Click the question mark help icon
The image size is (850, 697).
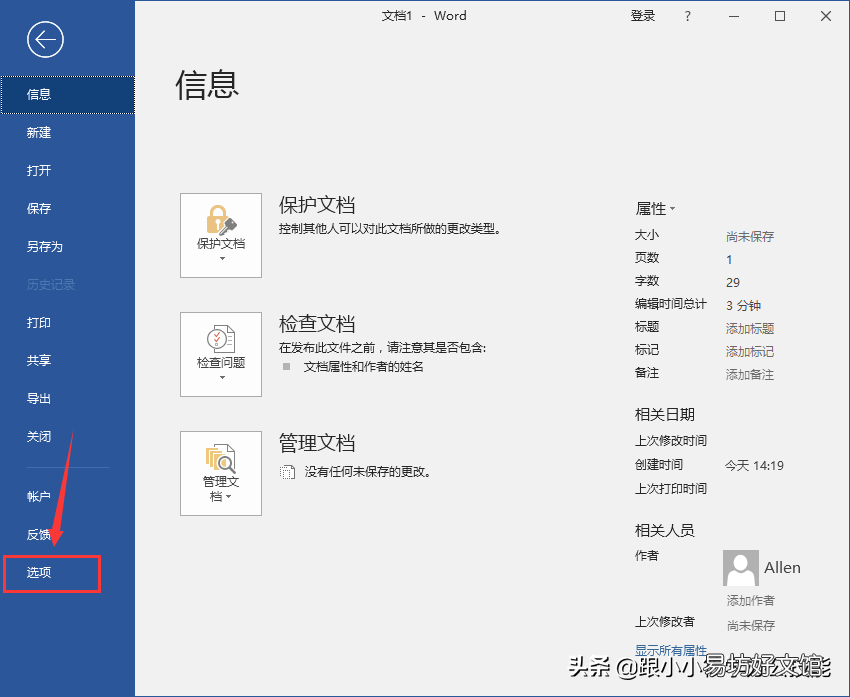(x=688, y=16)
